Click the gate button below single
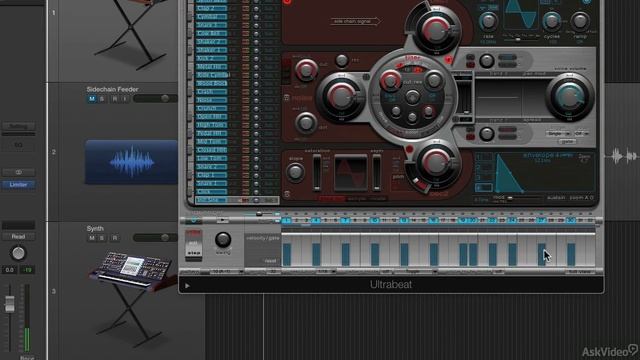The image size is (640, 360). coord(567,141)
